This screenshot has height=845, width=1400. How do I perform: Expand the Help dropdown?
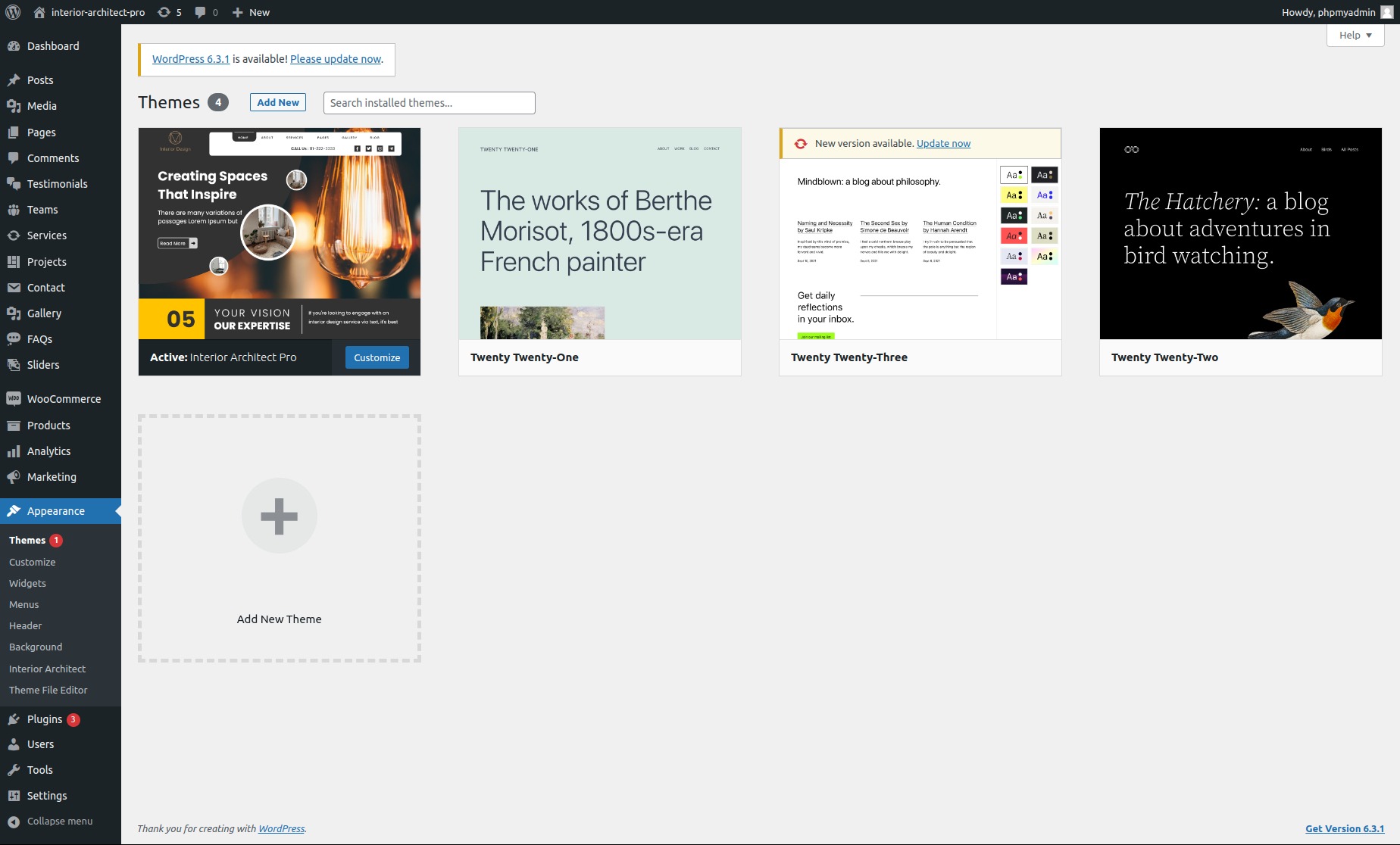point(1355,35)
